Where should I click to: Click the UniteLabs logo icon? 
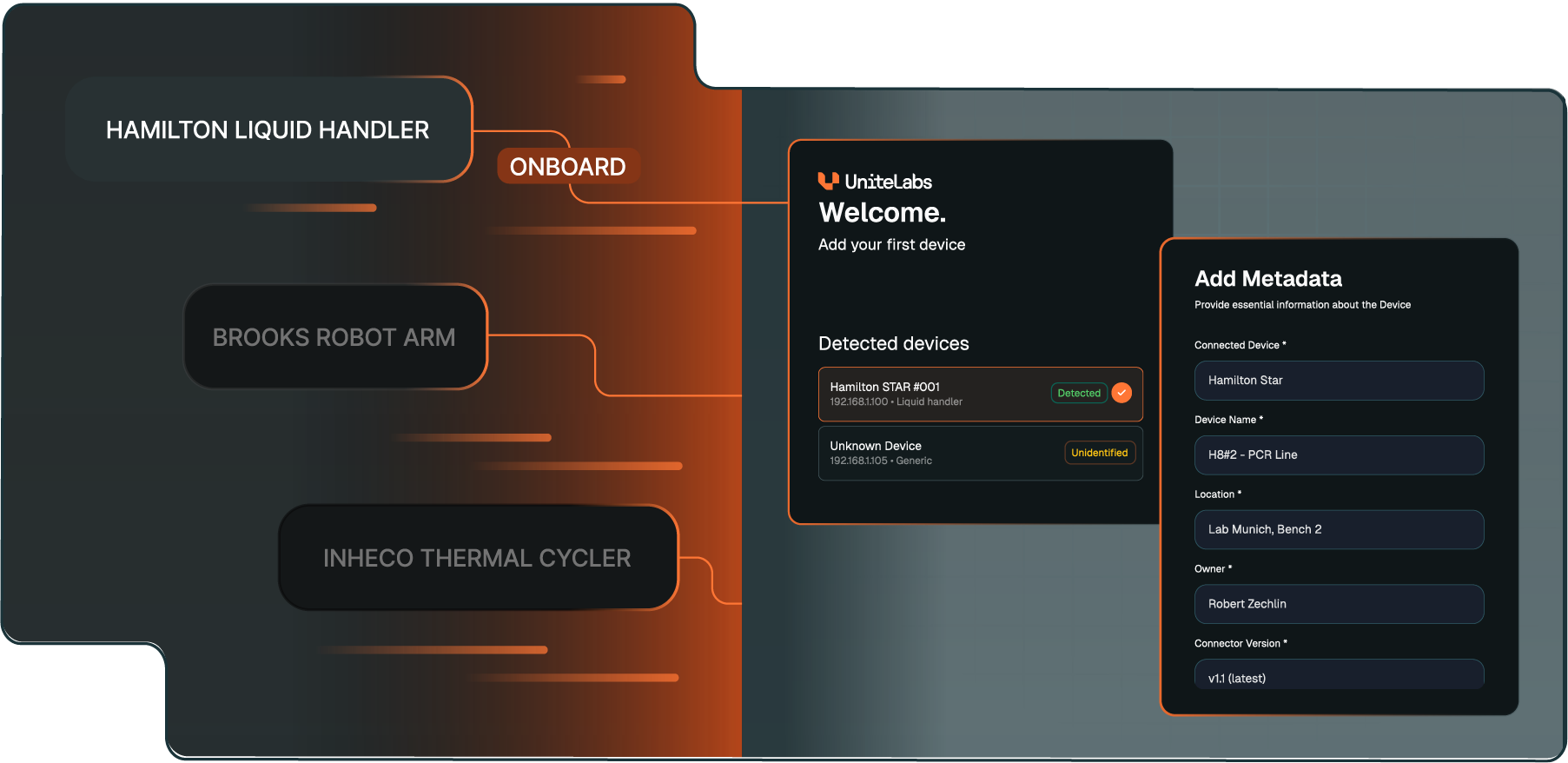[828, 181]
